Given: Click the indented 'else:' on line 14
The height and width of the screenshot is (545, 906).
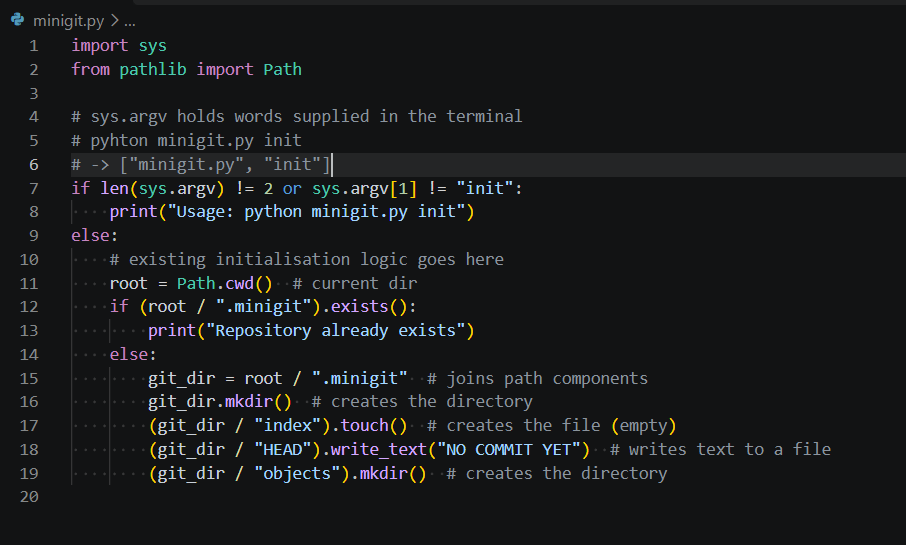Looking at the screenshot, I should coord(133,354).
